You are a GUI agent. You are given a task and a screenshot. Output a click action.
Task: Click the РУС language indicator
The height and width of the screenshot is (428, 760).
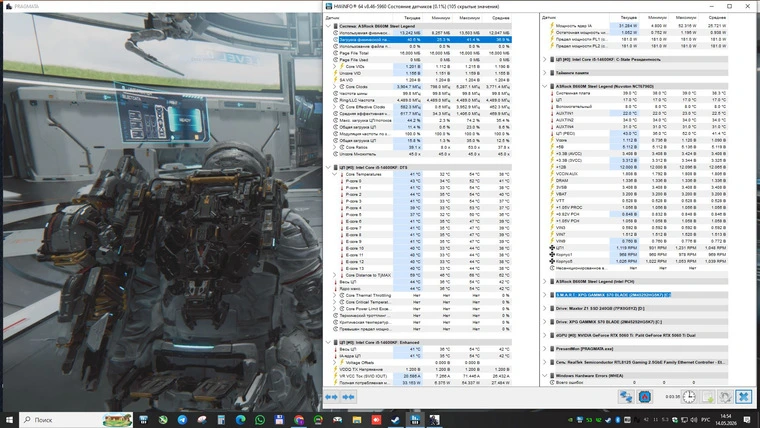pyautogui.click(x=706, y=420)
